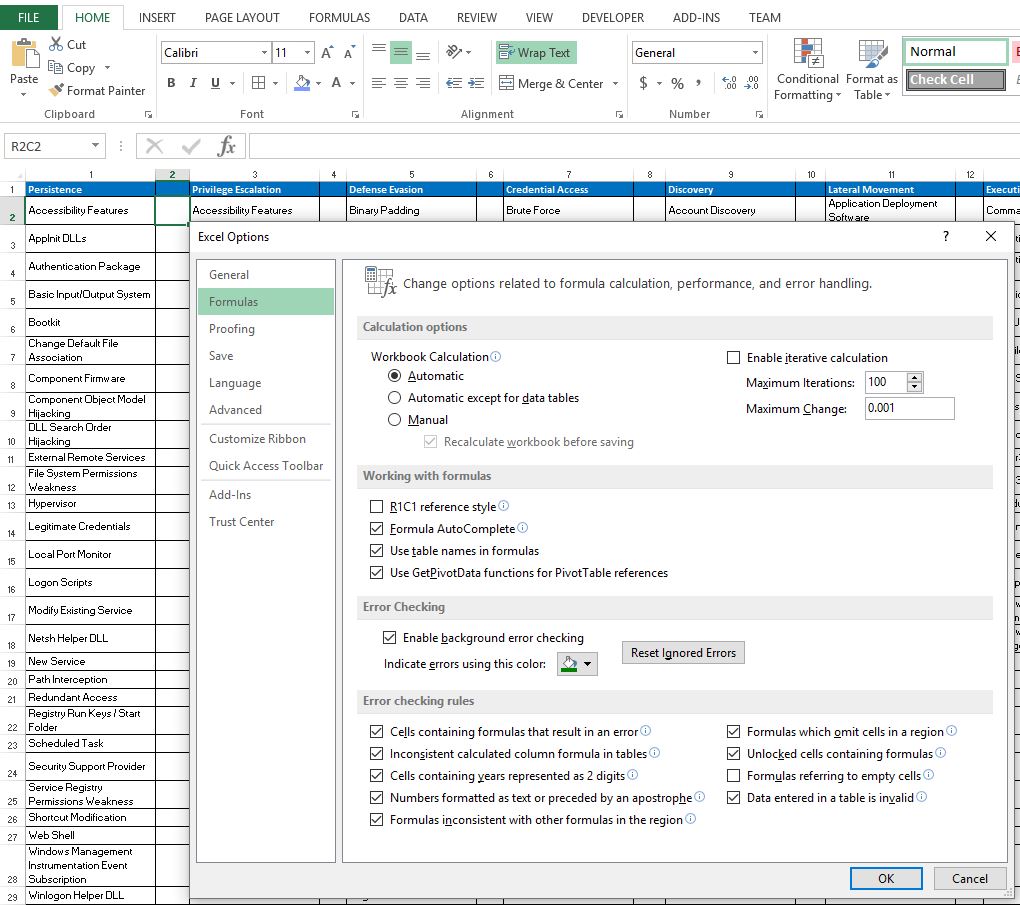Screen dimensions: 1020x905
Task: Enable iterative calculation checkbox
Action: click(x=733, y=357)
